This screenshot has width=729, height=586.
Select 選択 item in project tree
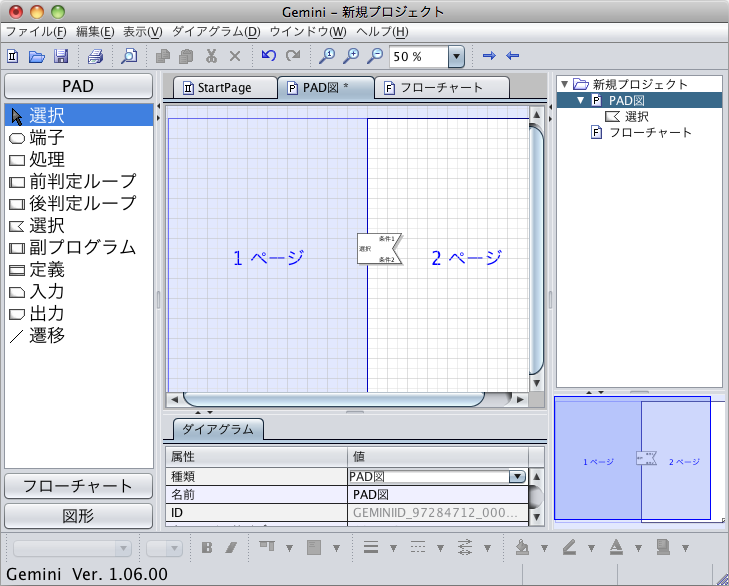pyautogui.click(x=627, y=116)
